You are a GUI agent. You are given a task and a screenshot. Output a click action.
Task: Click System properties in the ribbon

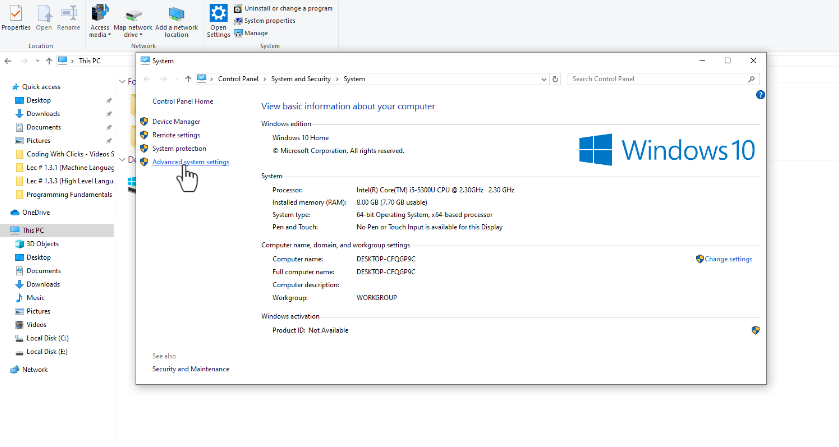(x=264, y=21)
